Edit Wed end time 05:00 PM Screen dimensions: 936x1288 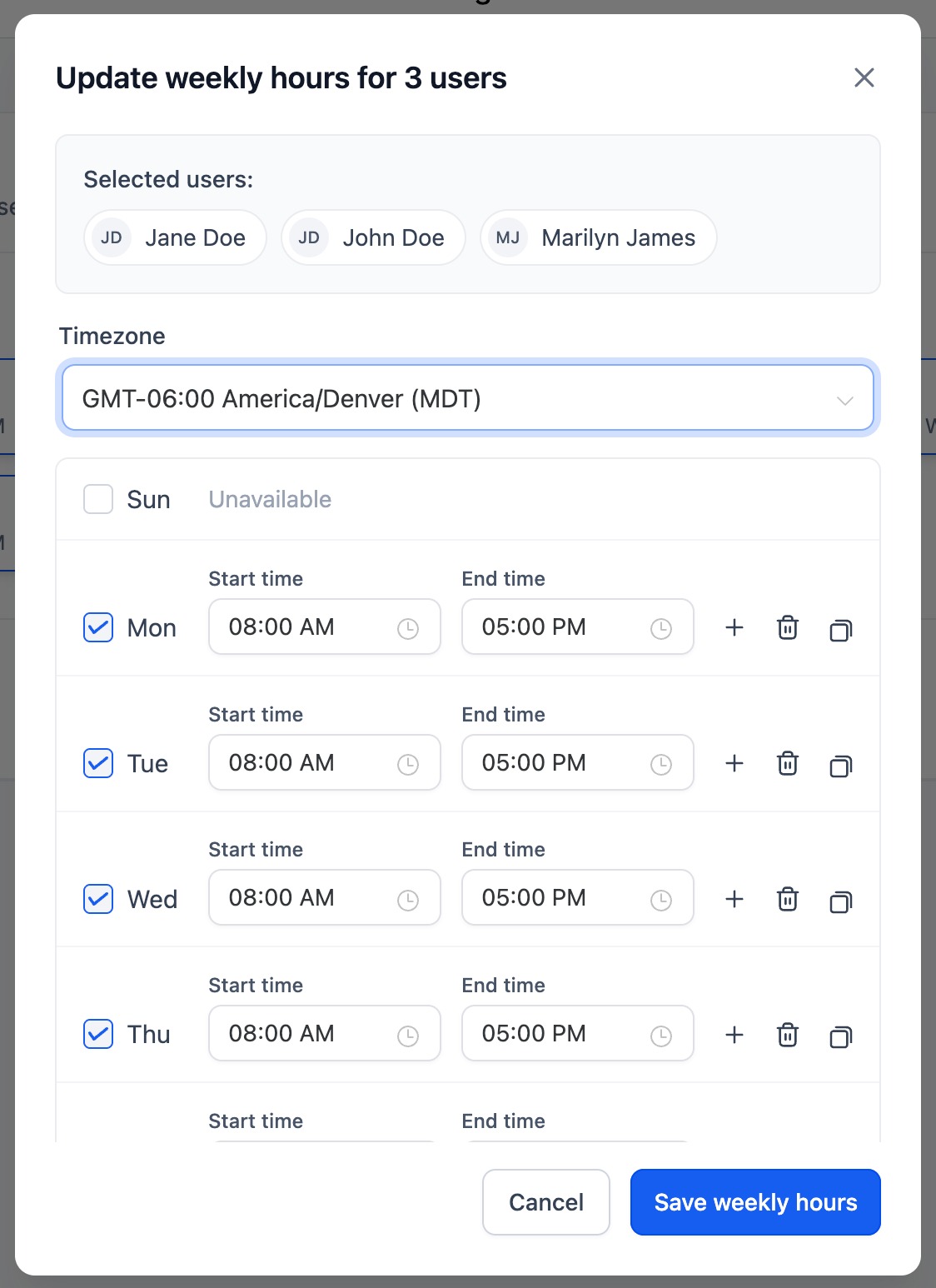click(578, 897)
